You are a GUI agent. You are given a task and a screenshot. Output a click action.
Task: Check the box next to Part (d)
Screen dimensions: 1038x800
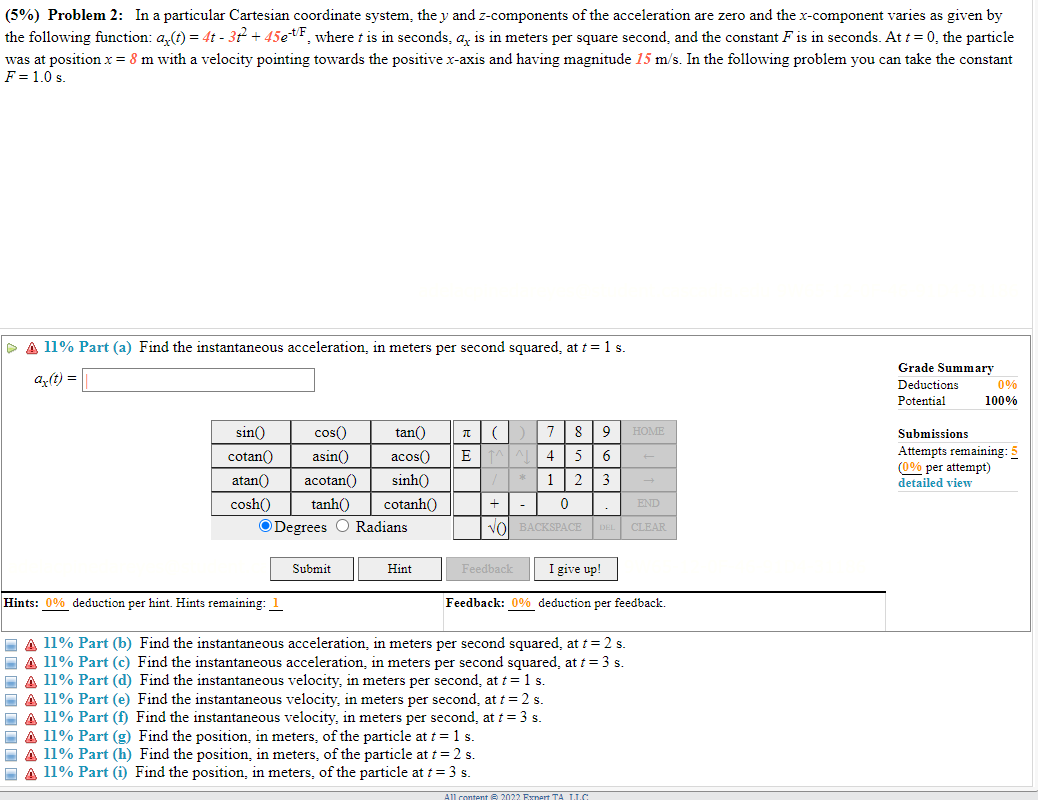click(x=11, y=680)
